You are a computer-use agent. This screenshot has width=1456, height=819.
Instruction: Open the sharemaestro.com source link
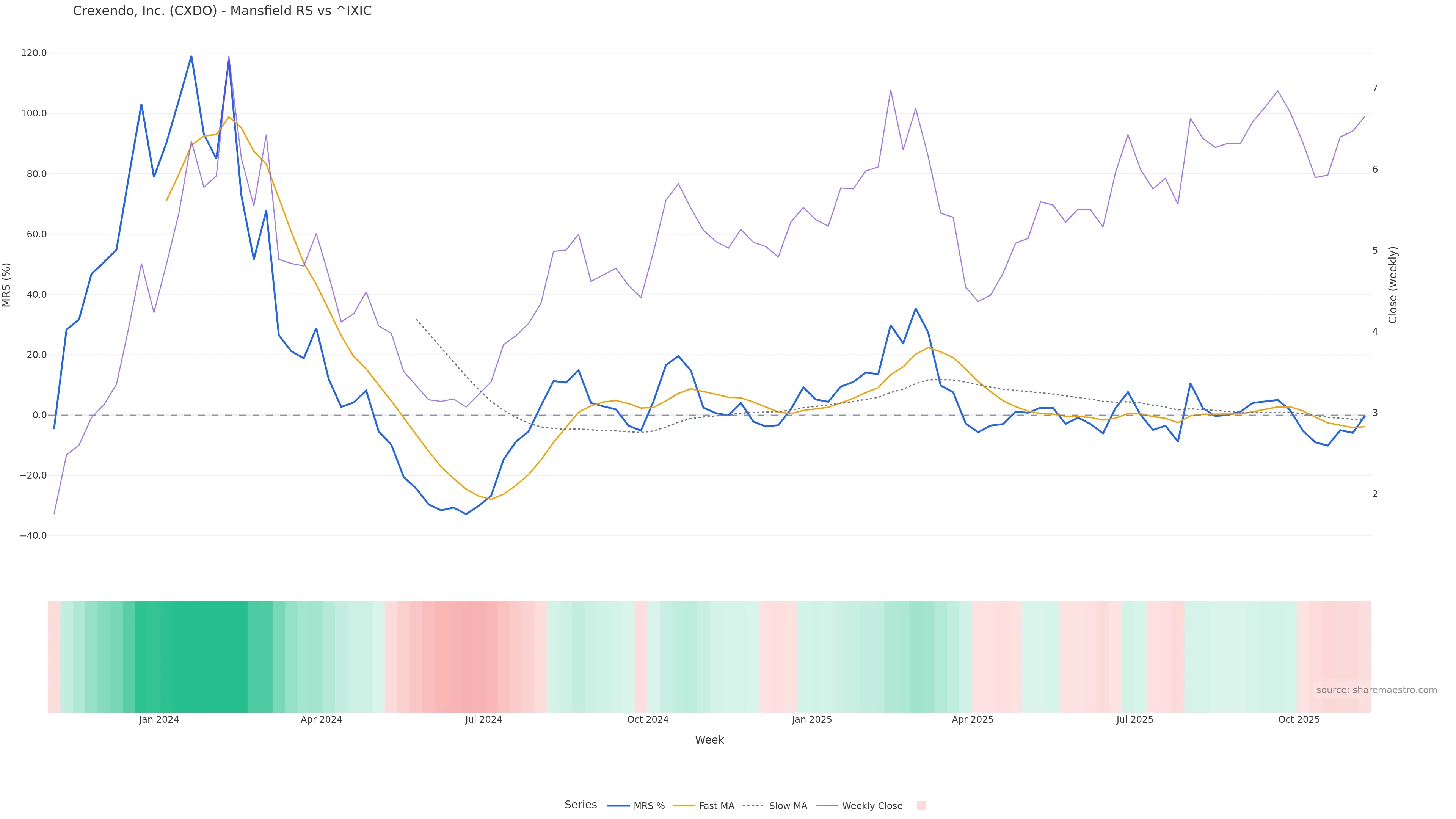click(x=1376, y=690)
